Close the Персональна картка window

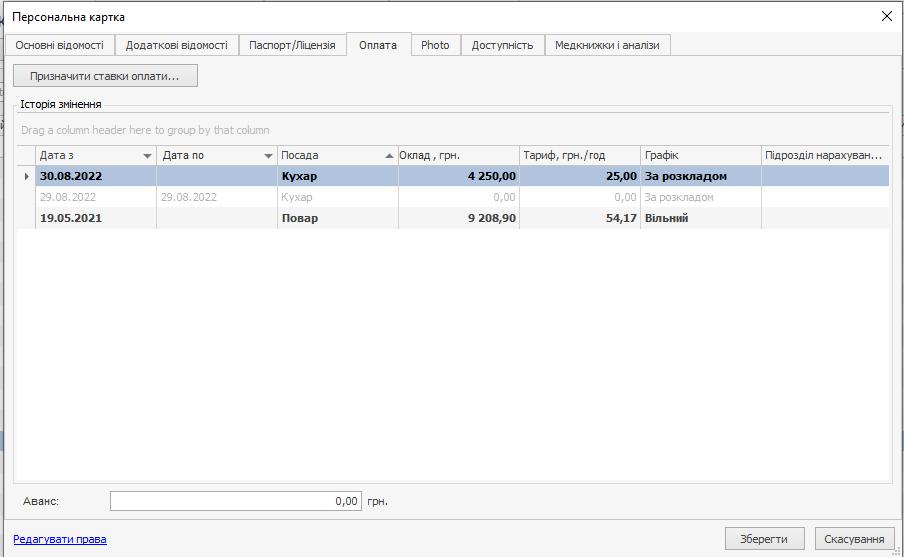[x=886, y=16]
